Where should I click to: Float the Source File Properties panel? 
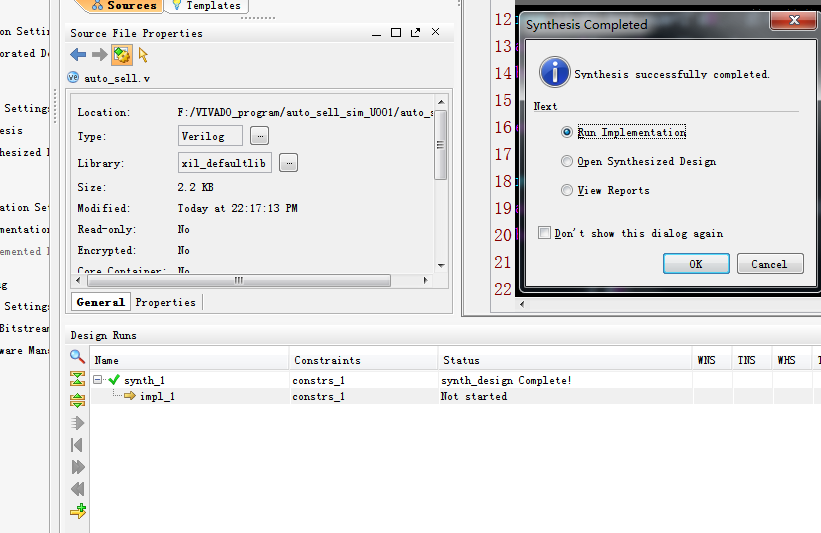(x=415, y=32)
